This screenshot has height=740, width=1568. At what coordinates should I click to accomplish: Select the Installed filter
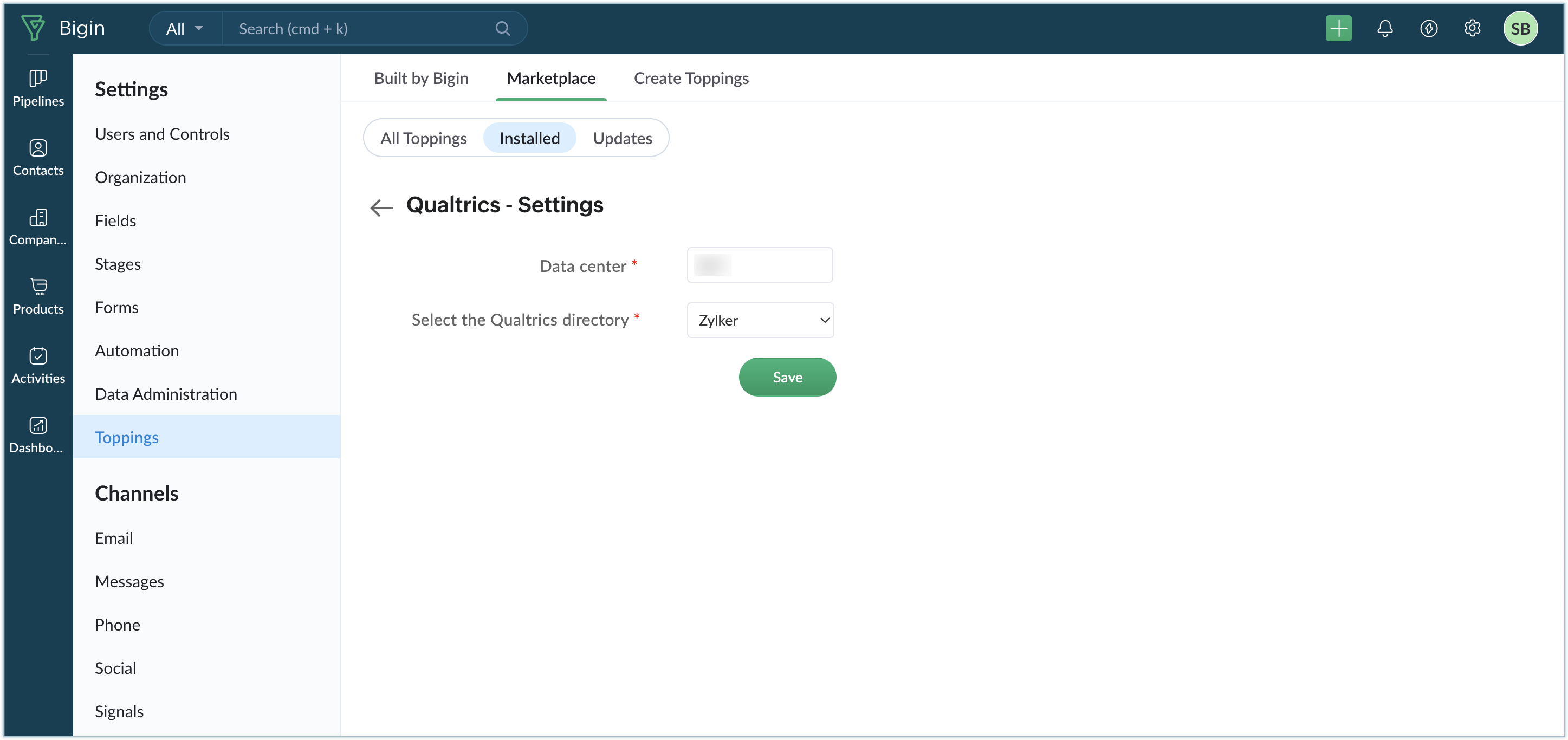(x=529, y=138)
